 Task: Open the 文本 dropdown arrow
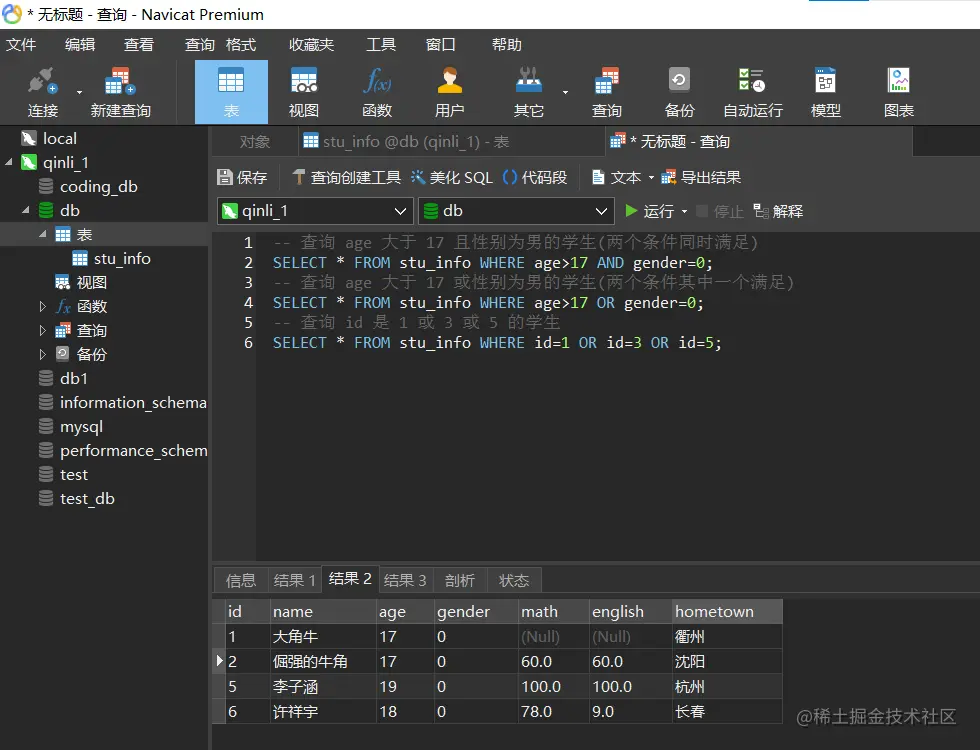[x=651, y=178]
